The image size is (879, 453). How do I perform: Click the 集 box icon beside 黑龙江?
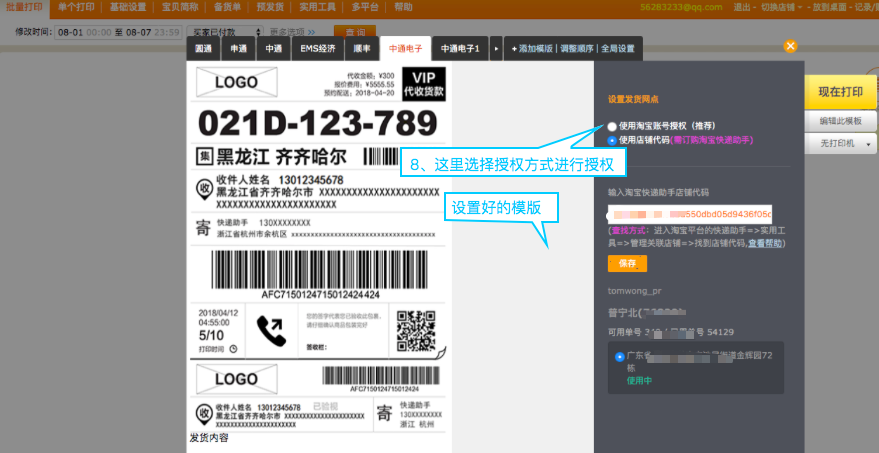pos(203,156)
